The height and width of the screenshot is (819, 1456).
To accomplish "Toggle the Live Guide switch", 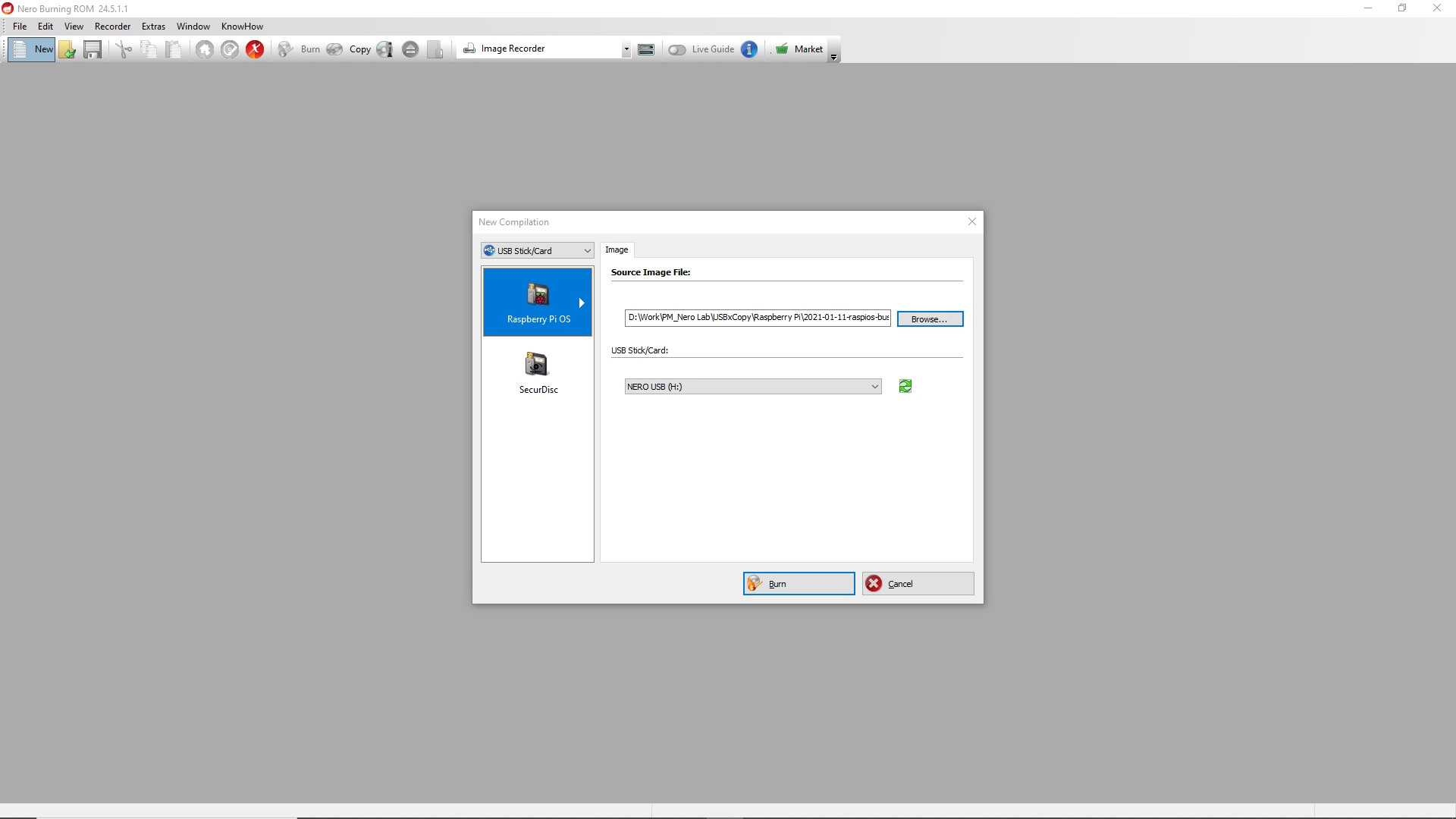I will click(x=676, y=50).
